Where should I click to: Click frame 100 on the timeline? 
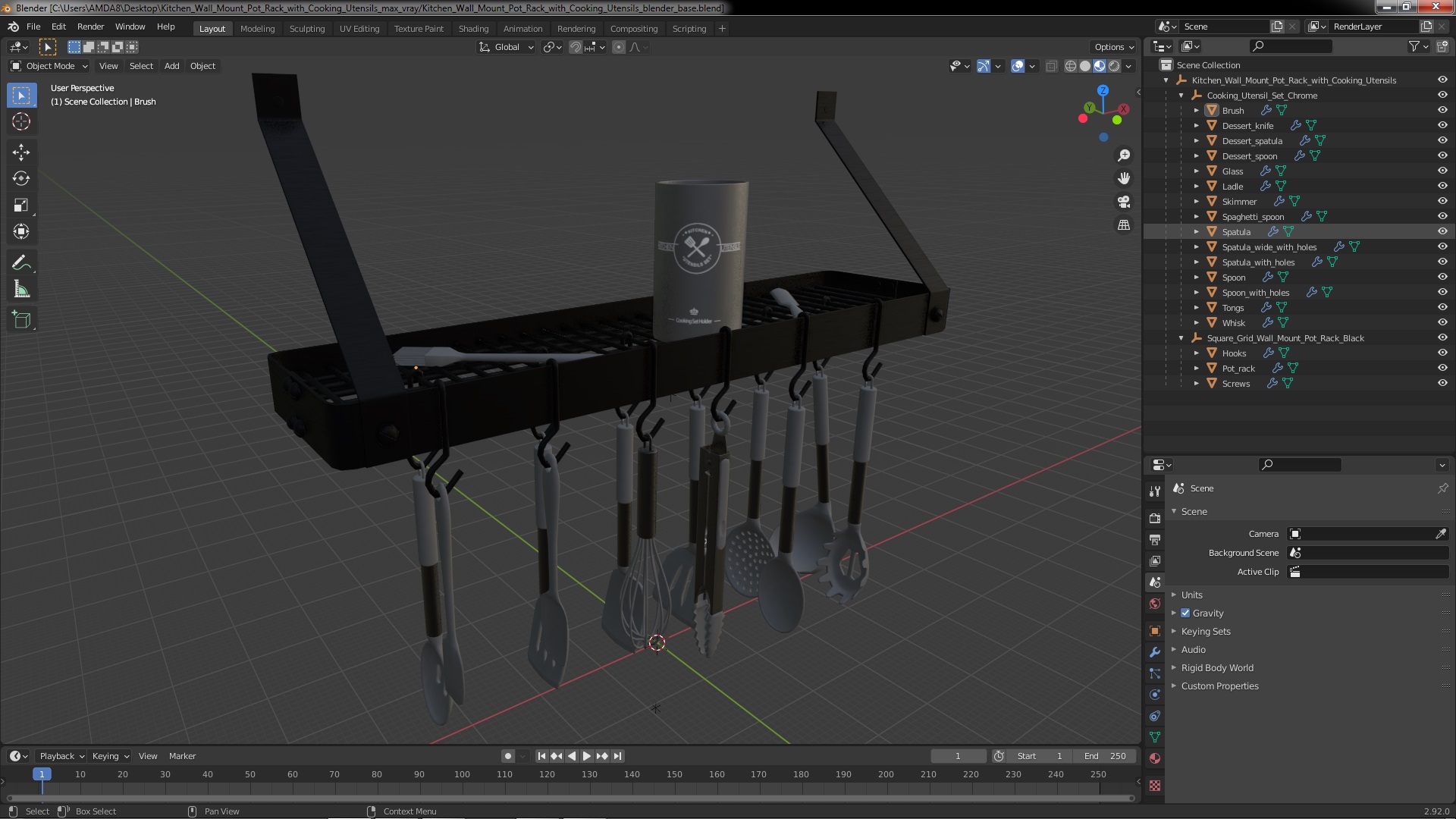[462, 774]
